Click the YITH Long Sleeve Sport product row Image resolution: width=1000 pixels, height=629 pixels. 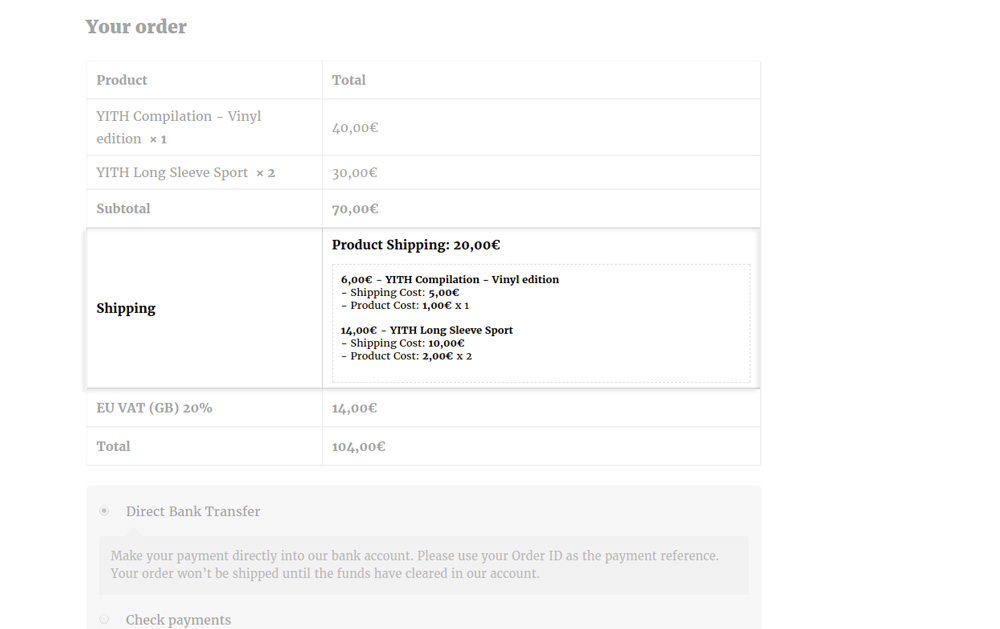tap(172, 173)
